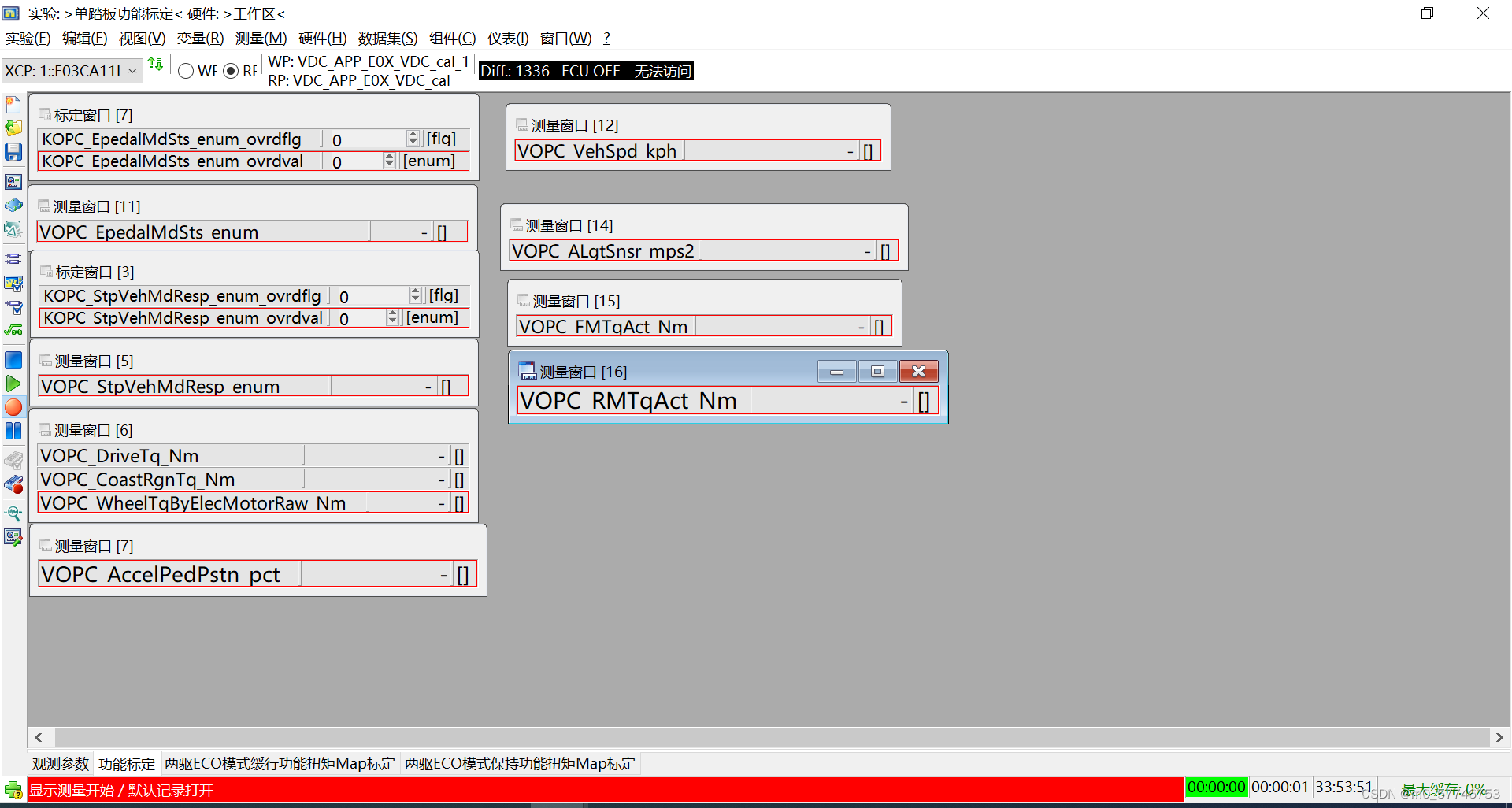Open the 测量(M) menu
The height and width of the screenshot is (808, 1512).
click(x=261, y=39)
